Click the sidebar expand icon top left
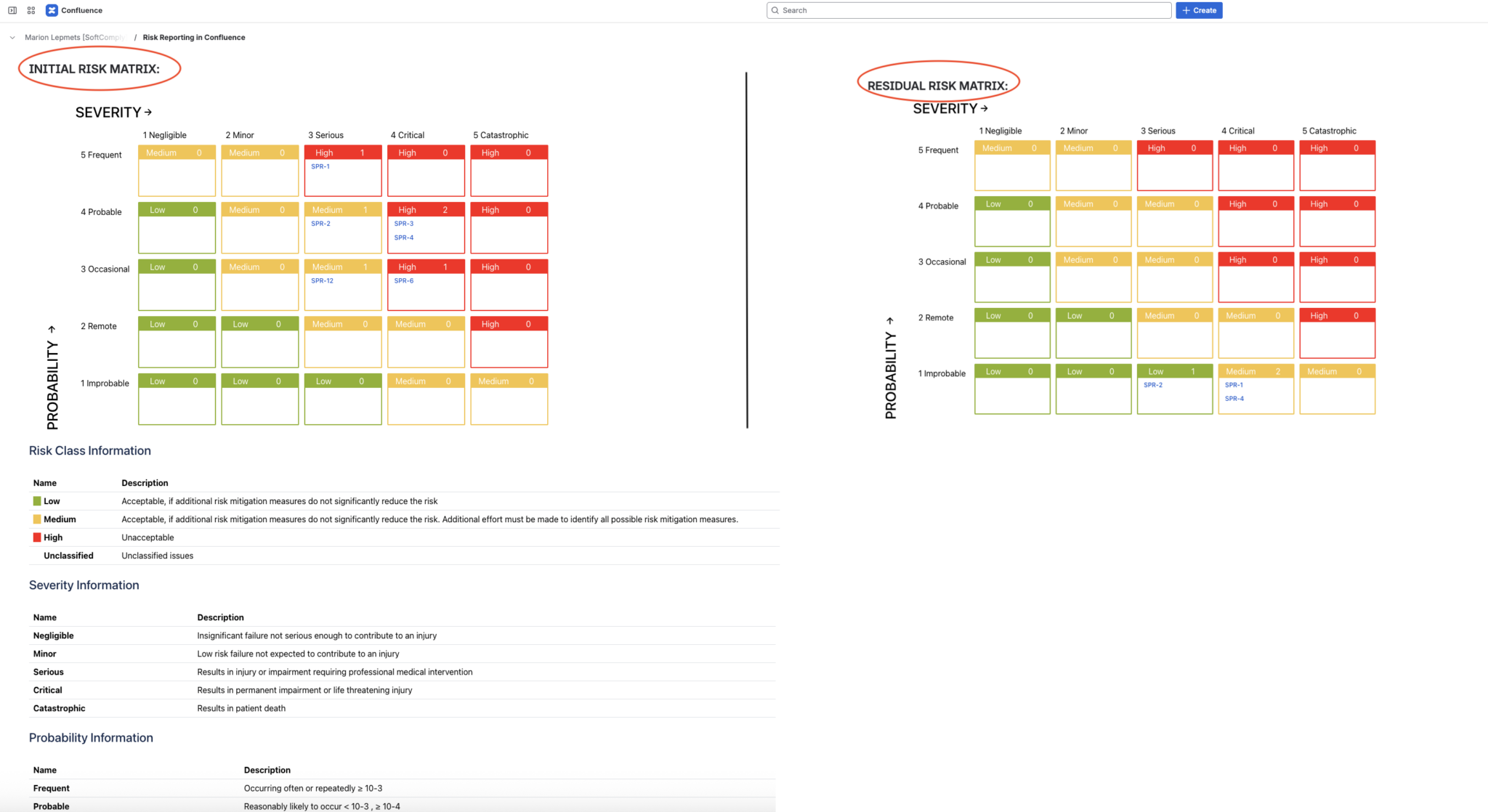This screenshot has height=812, width=1488. [10, 10]
